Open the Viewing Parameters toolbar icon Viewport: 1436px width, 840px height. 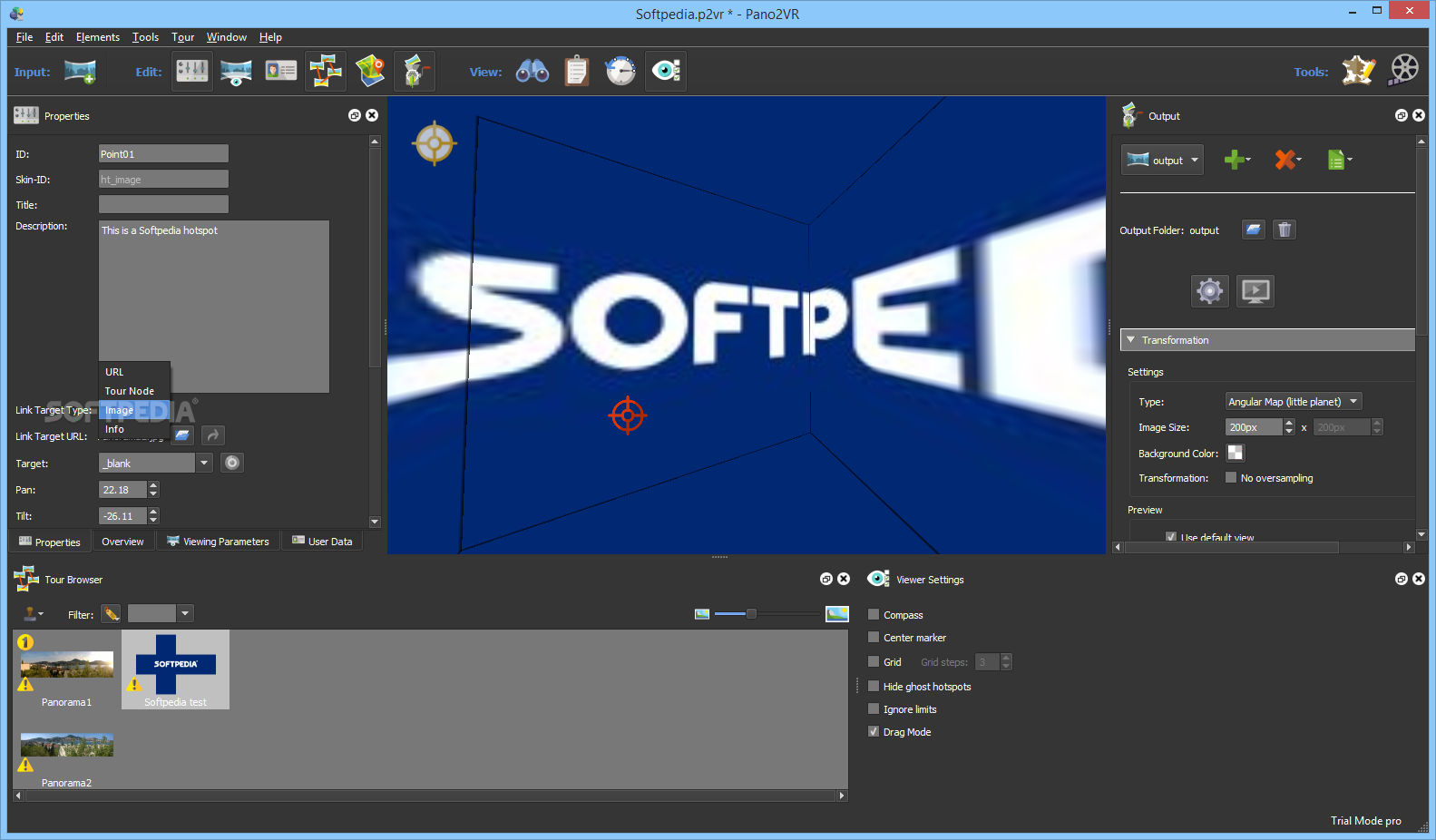click(236, 71)
